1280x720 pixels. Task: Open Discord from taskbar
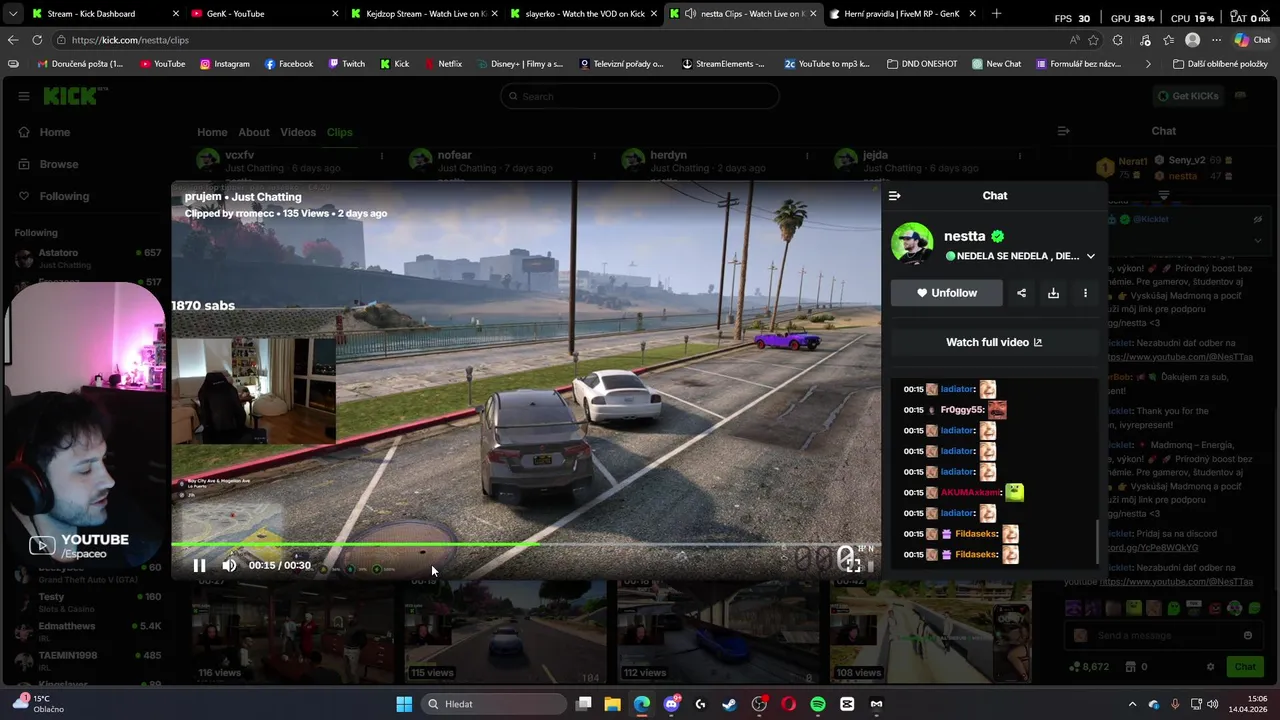(671, 704)
